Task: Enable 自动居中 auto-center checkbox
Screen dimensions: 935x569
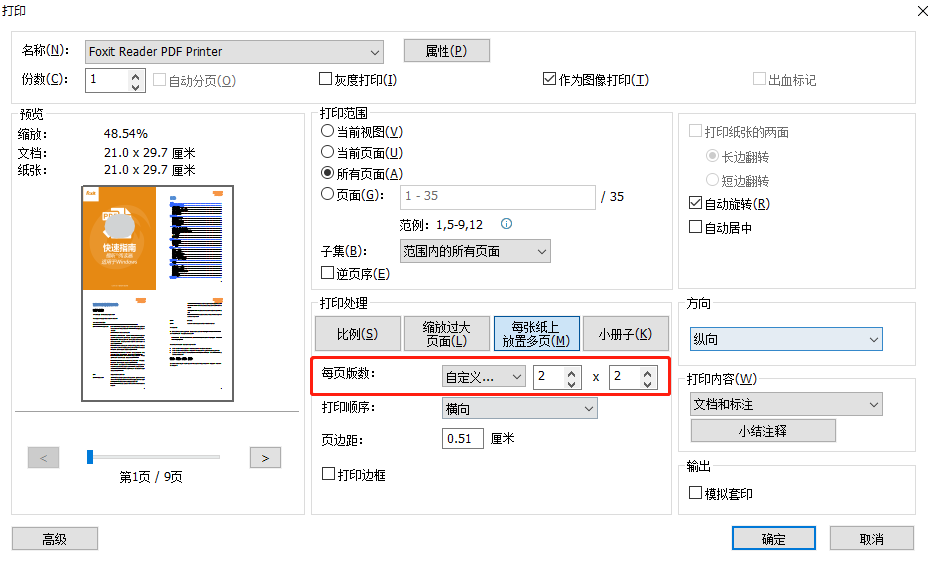Action: pyautogui.click(x=695, y=227)
